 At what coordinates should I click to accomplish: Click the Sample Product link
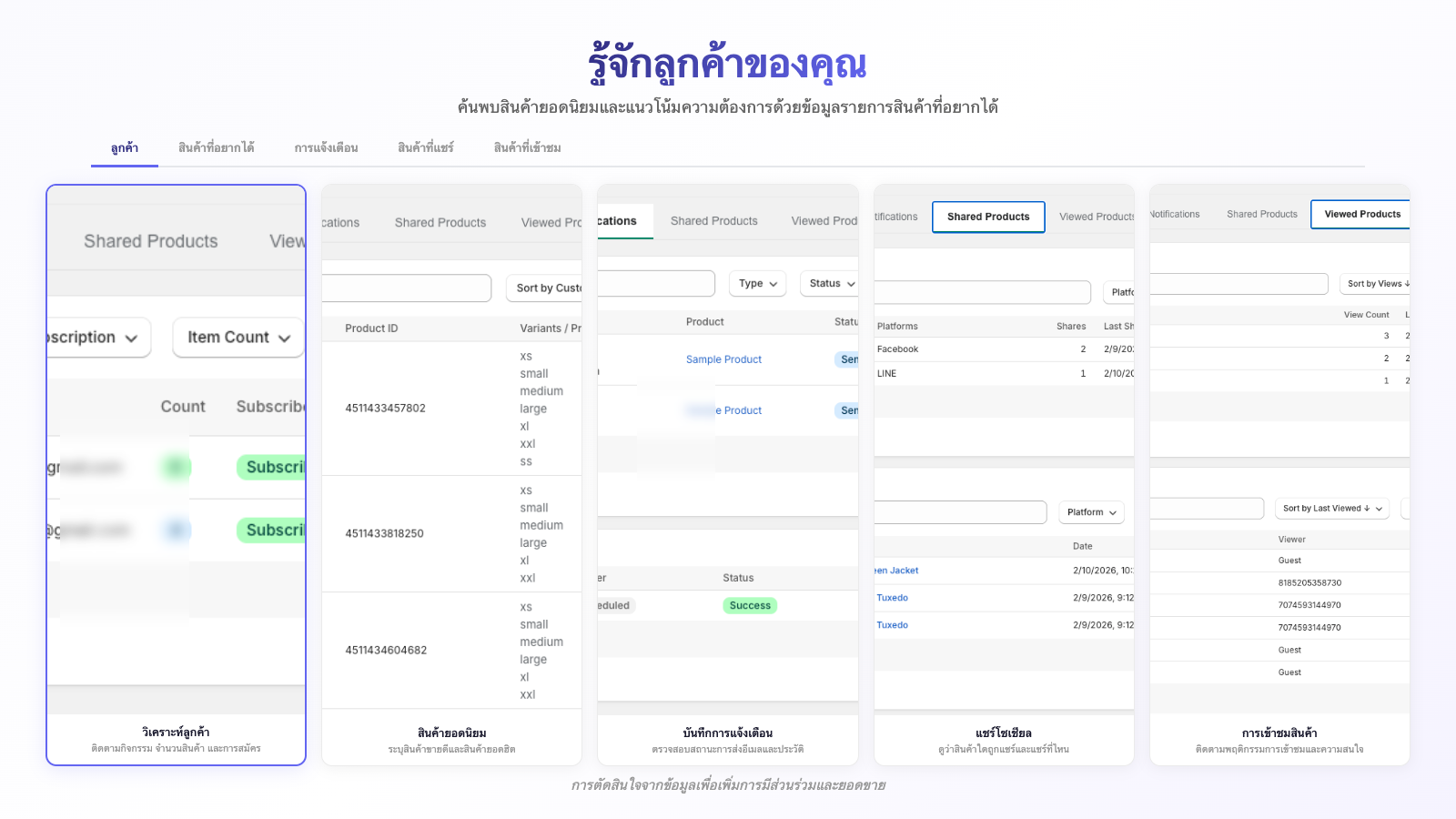coord(723,359)
